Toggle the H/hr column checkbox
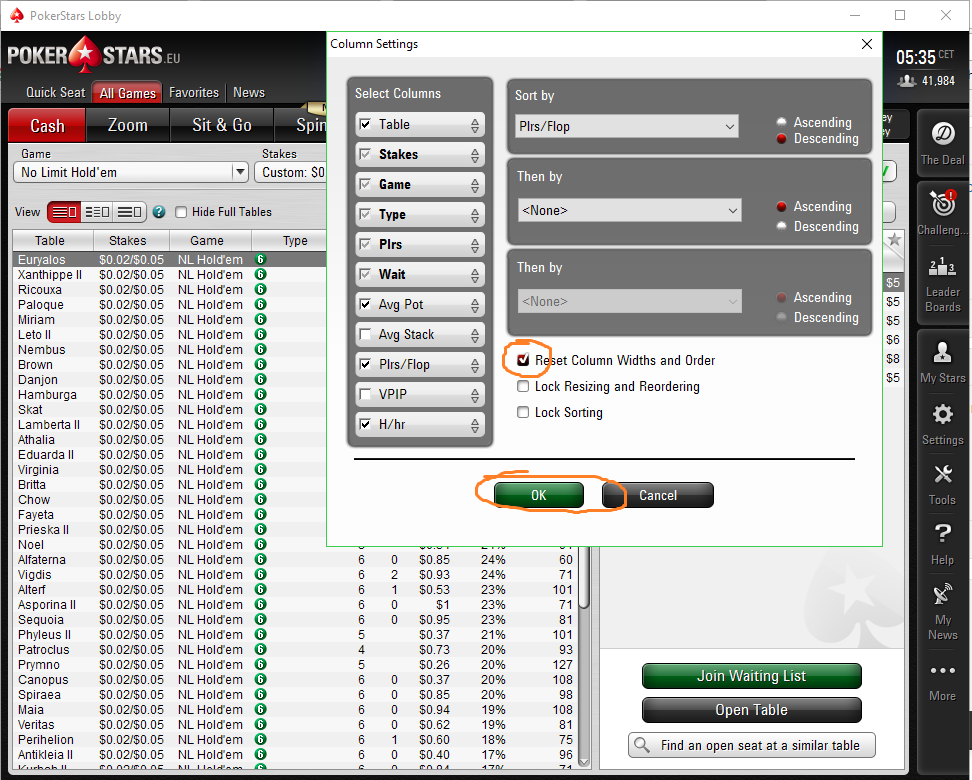 tap(365, 424)
